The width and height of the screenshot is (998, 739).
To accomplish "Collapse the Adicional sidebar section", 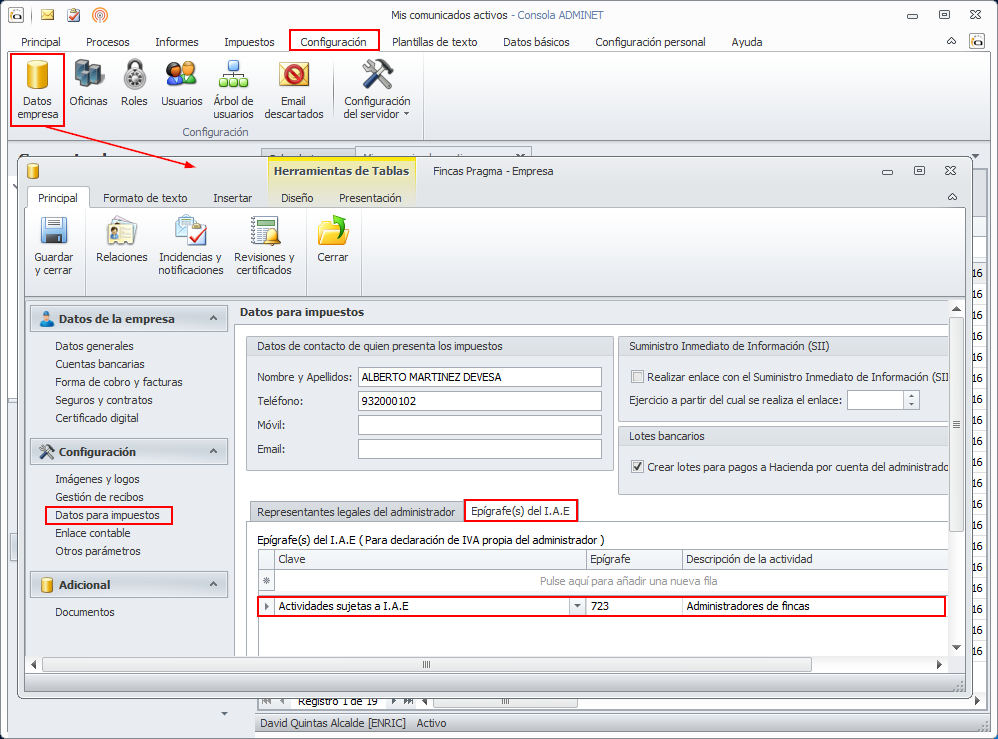I will [x=213, y=584].
